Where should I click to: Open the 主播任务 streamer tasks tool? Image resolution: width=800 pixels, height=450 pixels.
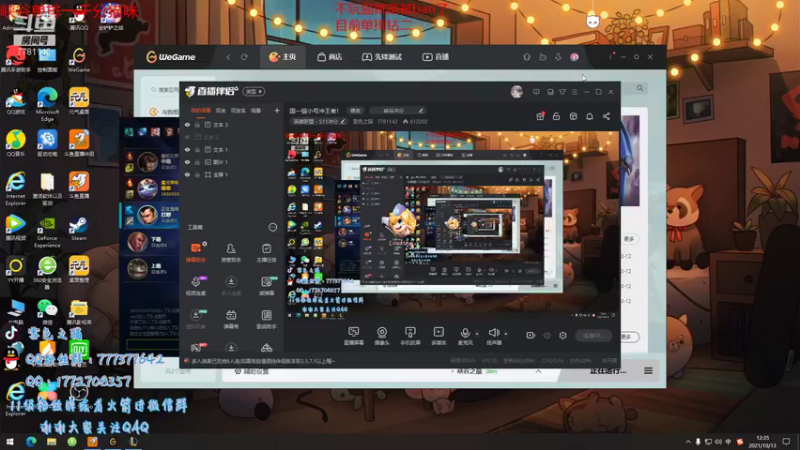[x=266, y=252]
